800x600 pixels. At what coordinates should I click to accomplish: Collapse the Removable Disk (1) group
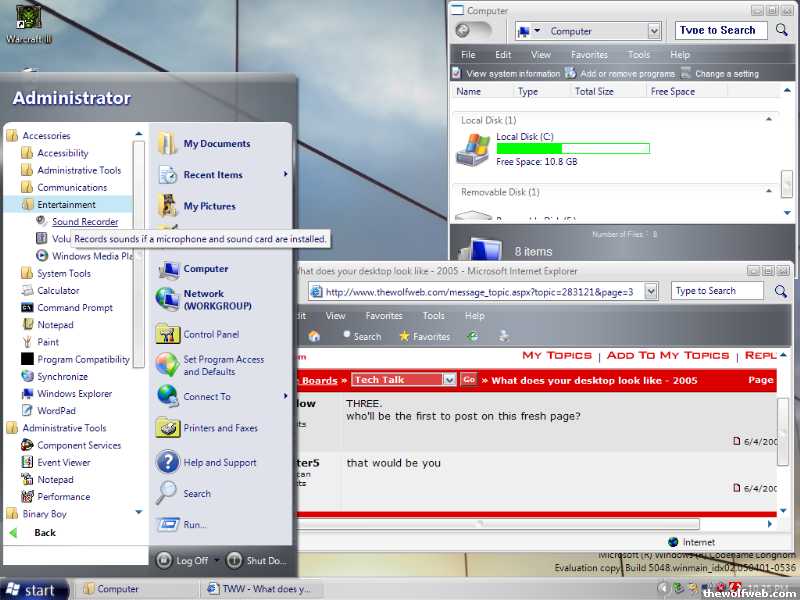[x=769, y=191]
